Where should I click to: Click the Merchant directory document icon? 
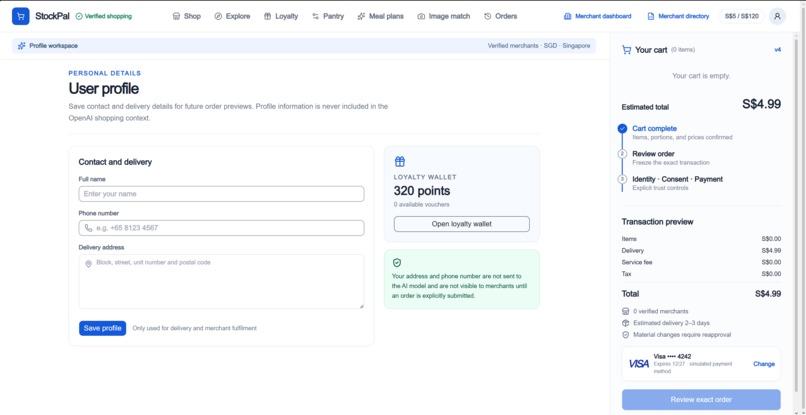click(x=651, y=16)
